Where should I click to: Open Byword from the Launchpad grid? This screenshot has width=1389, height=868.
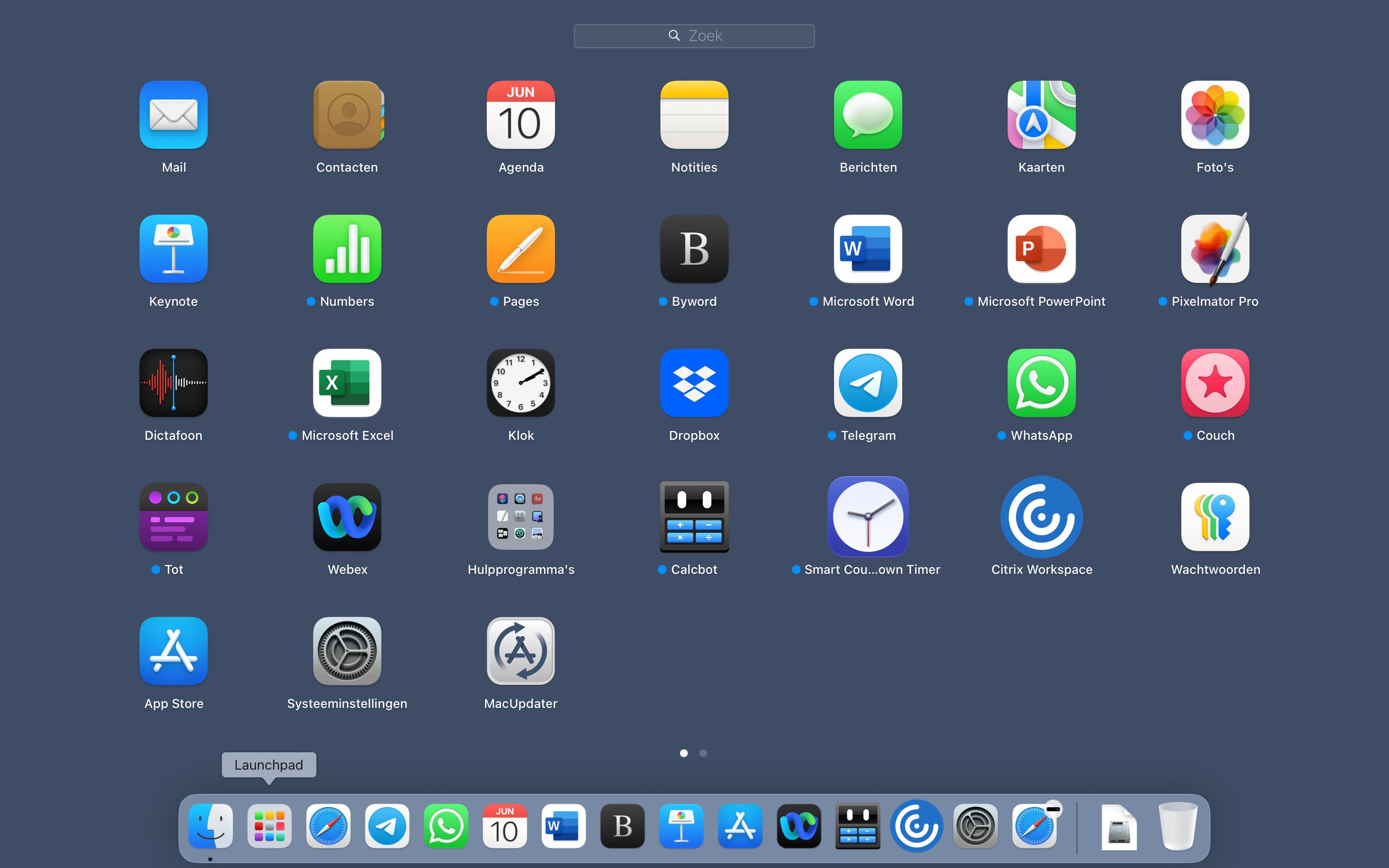point(694,248)
